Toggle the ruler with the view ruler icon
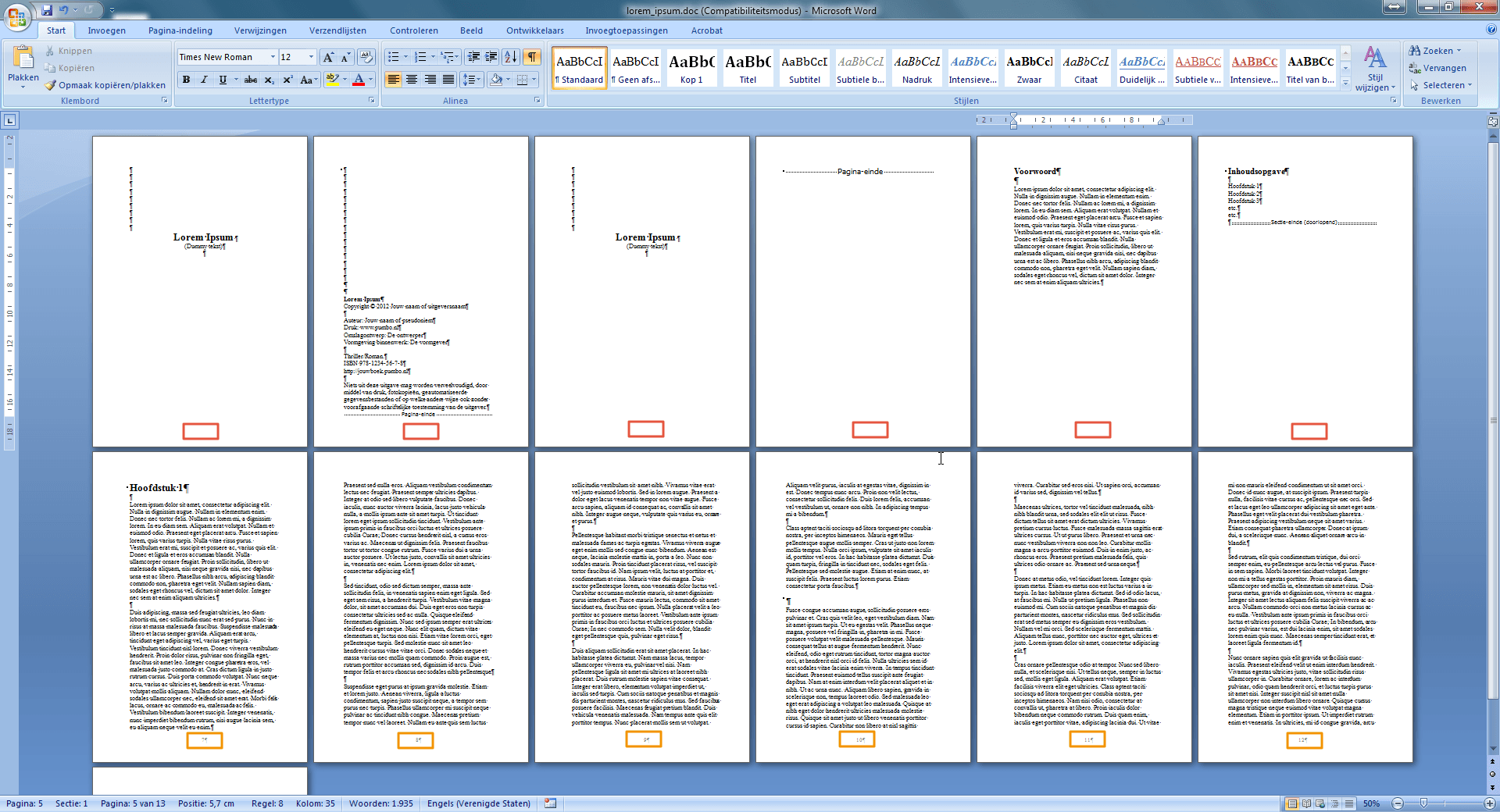 pyautogui.click(x=1492, y=121)
